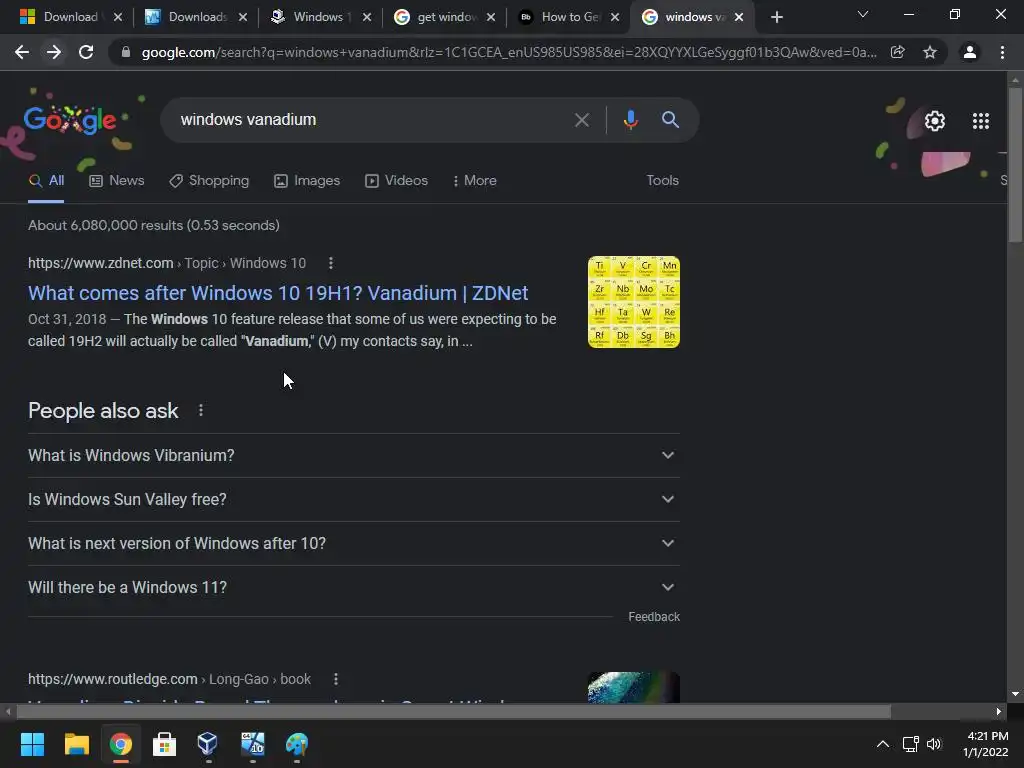Click the Chrome taskbar icon
Image resolution: width=1024 pixels, height=768 pixels.
click(x=121, y=744)
